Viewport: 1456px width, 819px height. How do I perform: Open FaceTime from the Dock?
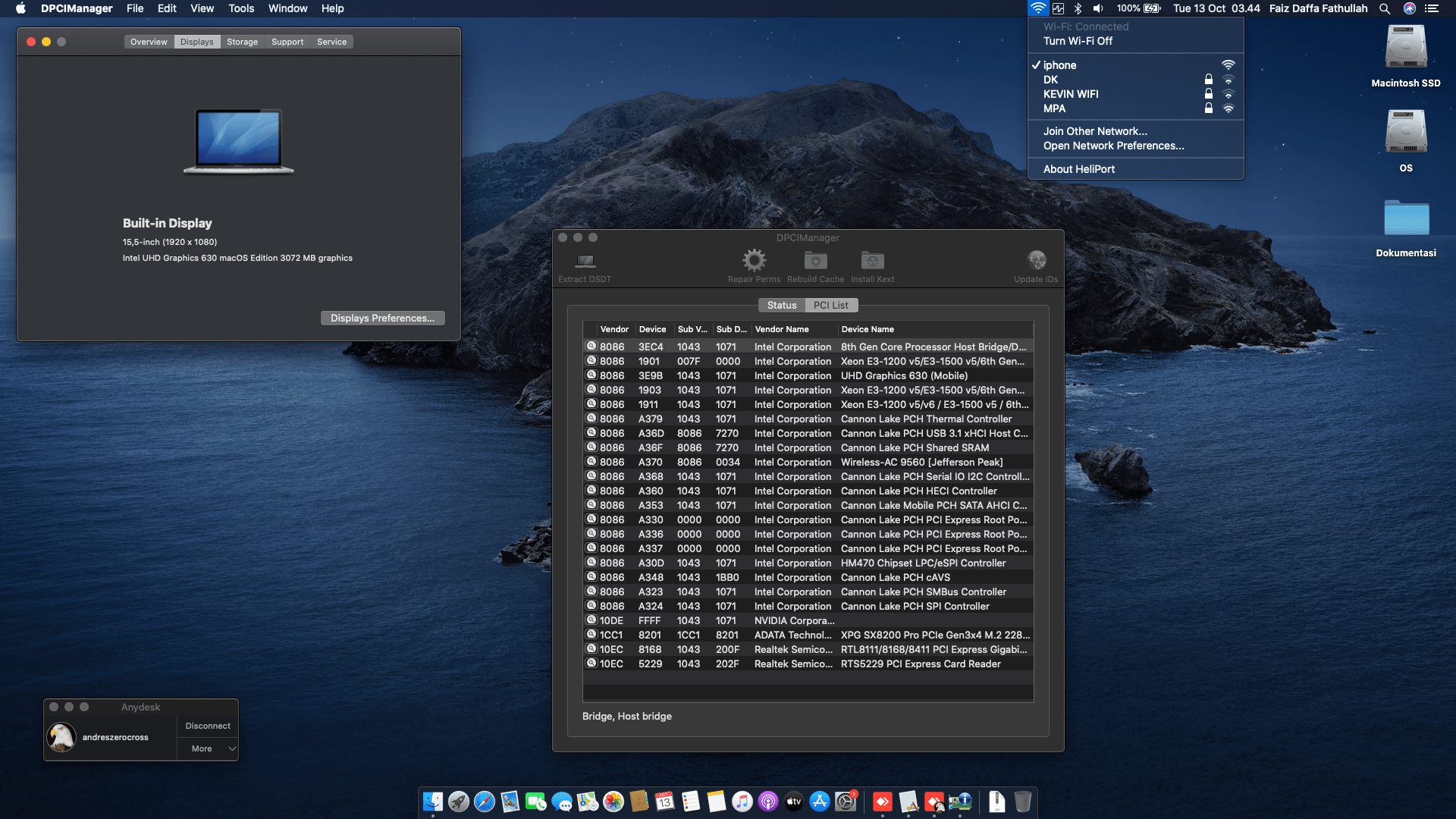coord(536,802)
